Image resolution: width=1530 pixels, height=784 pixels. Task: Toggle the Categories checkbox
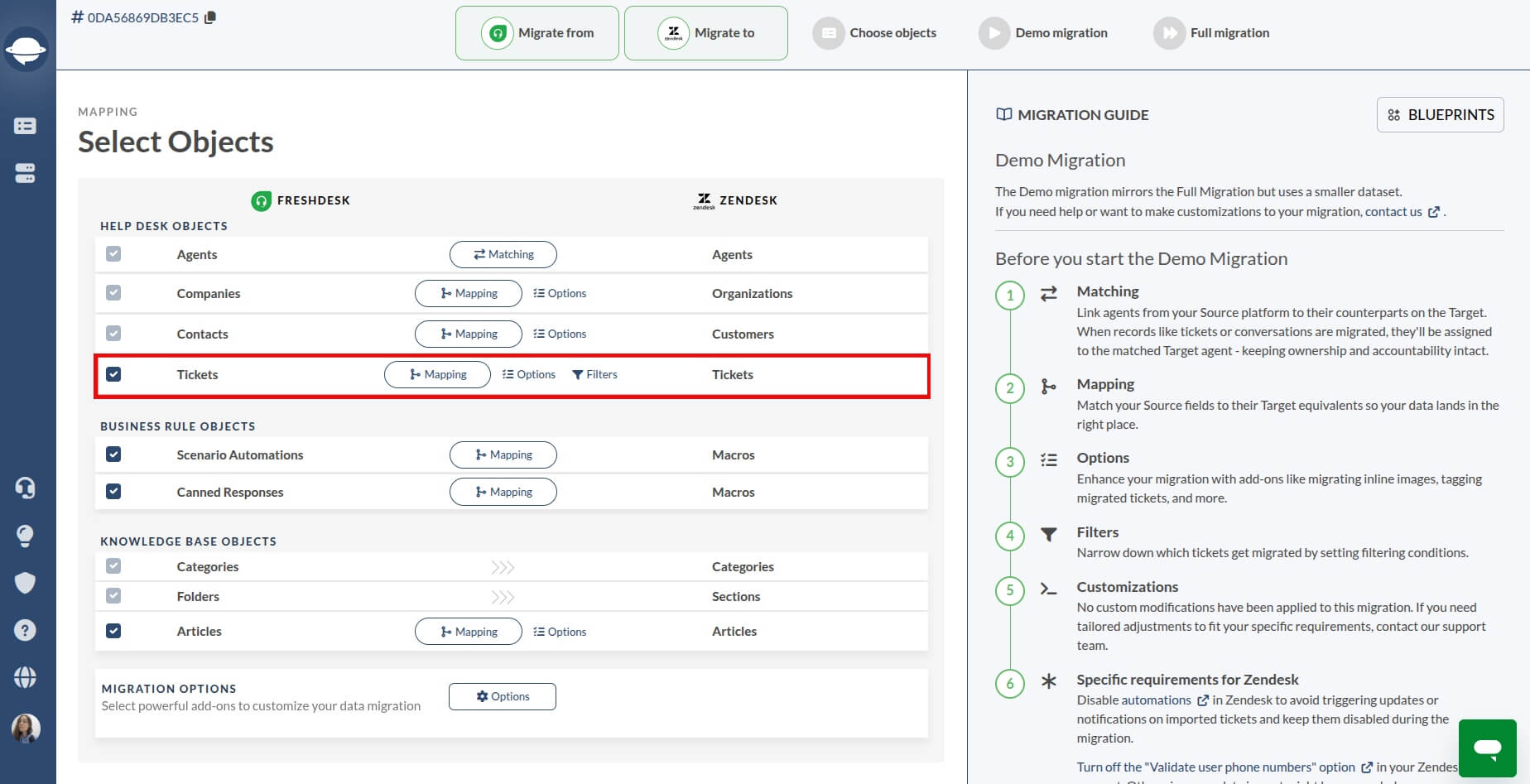tap(113, 566)
